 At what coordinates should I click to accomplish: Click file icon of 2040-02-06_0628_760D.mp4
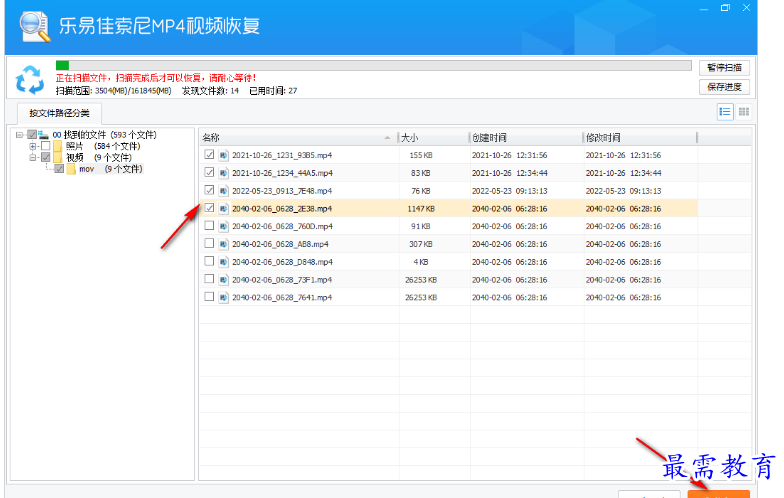[x=224, y=226]
